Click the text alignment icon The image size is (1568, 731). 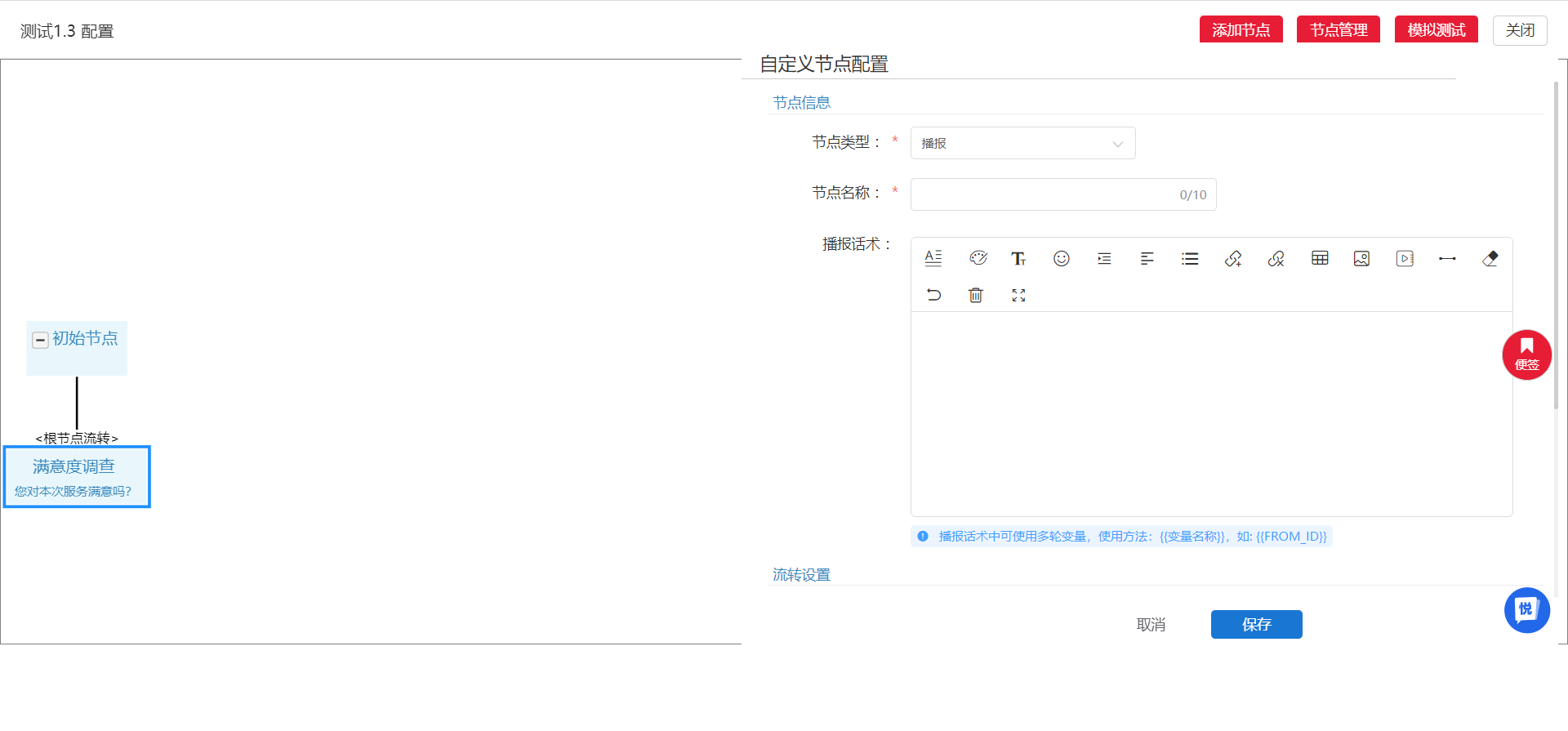[x=1147, y=258]
